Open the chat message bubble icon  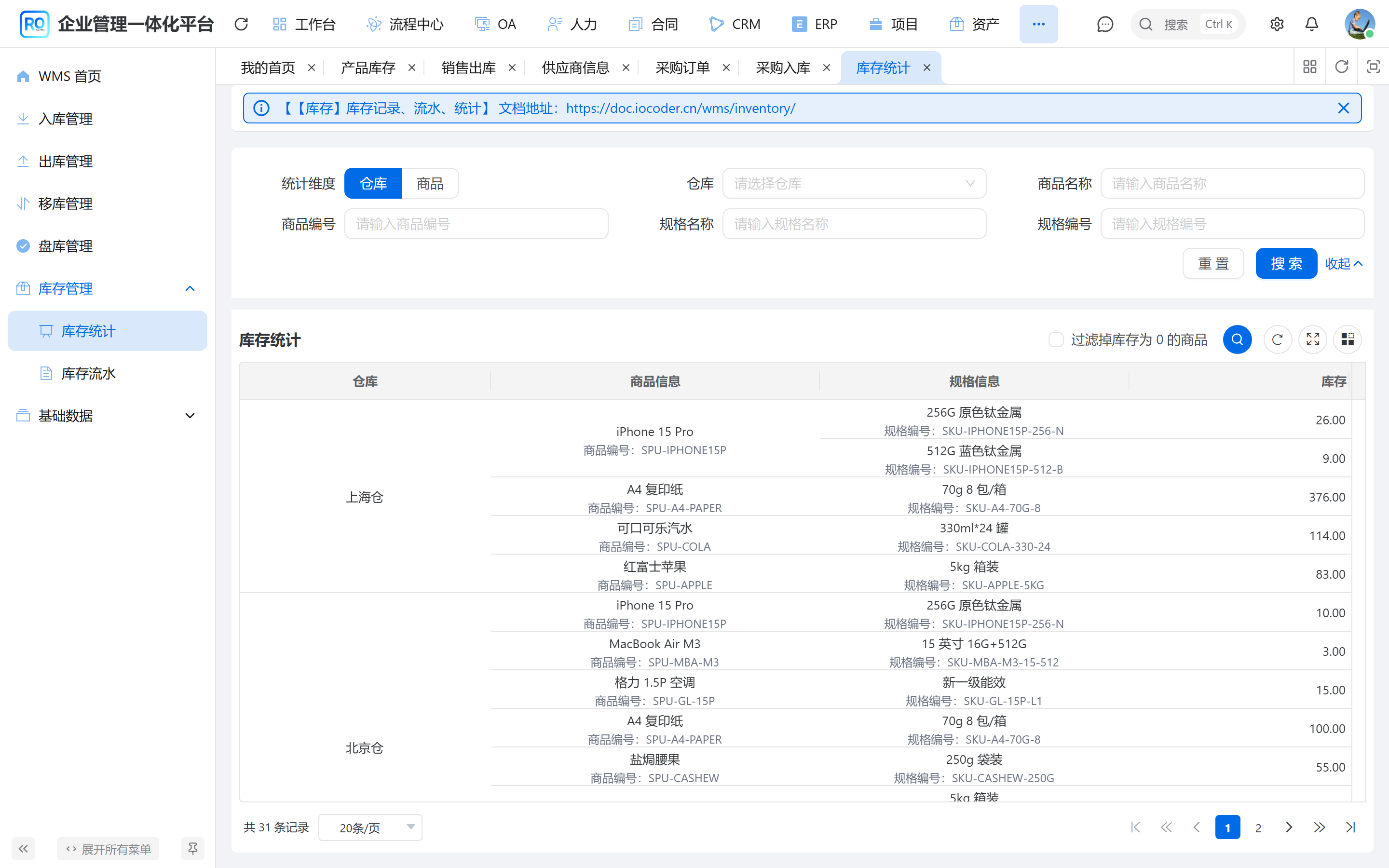coord(1105,24)
